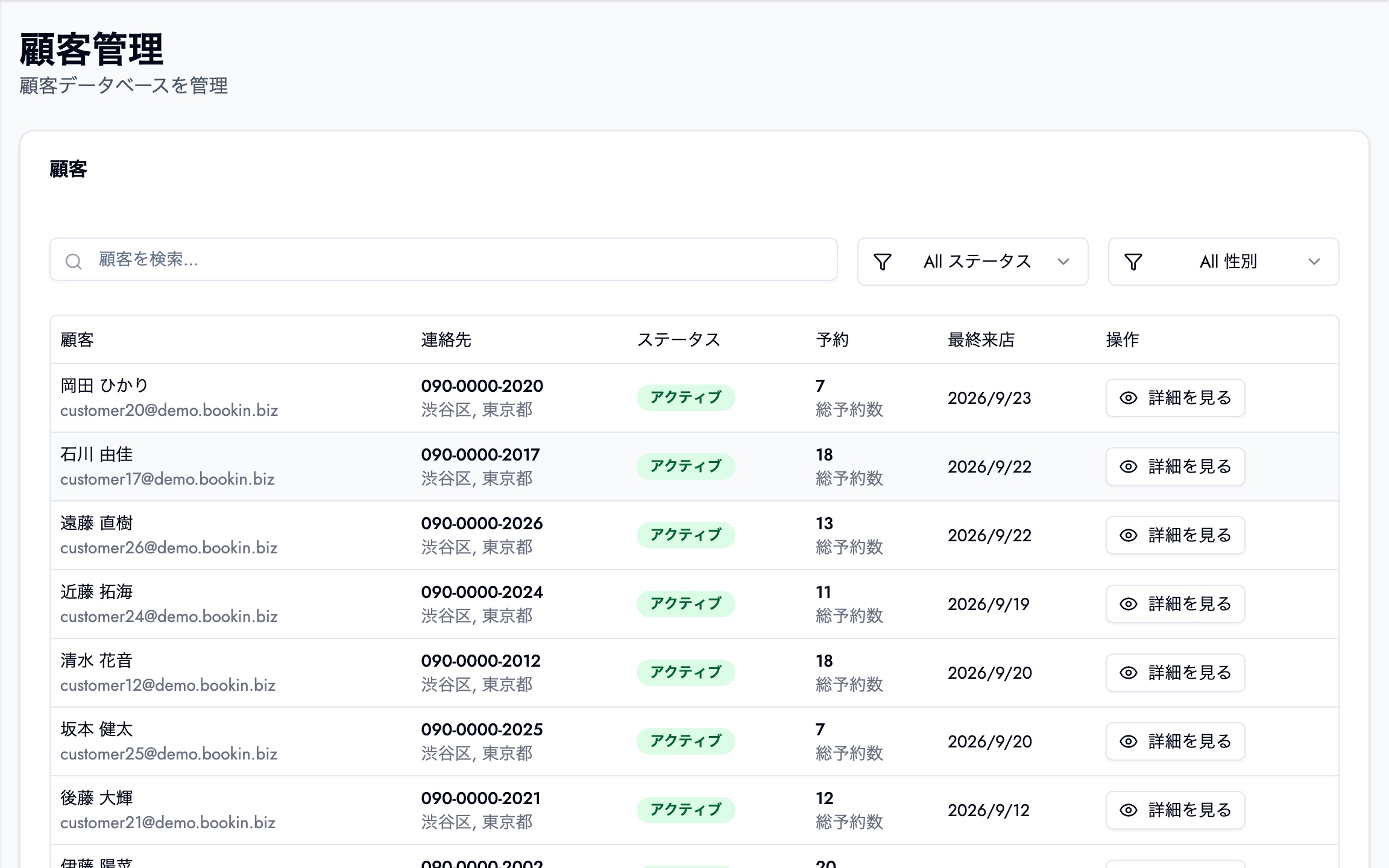This screenshot has width=1389, height=868.
Task: Click the アクティブ badge for 清水 花音
Action: pos(686,673)
